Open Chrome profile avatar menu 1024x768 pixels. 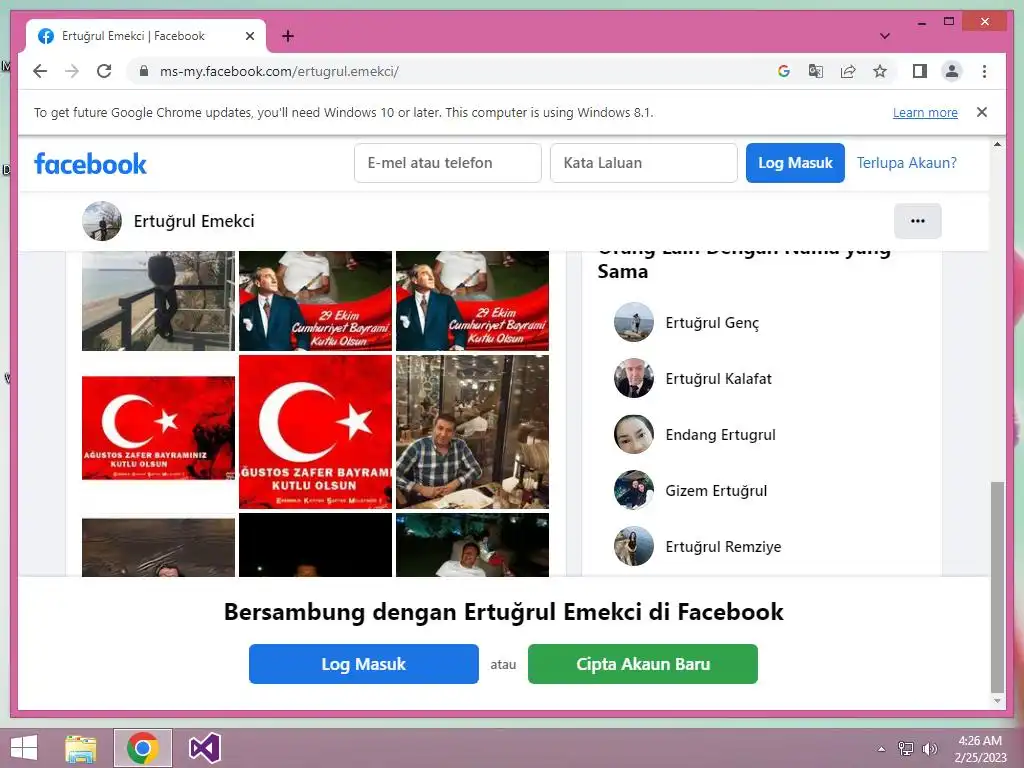[952, 71]
